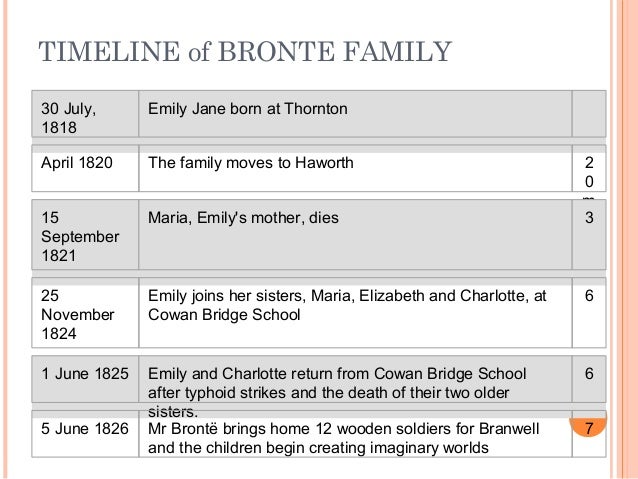Click the 'Mr Brontë brings home' event text
The height and width of the screenshot is (479, 638).
(x=343, y=438)
